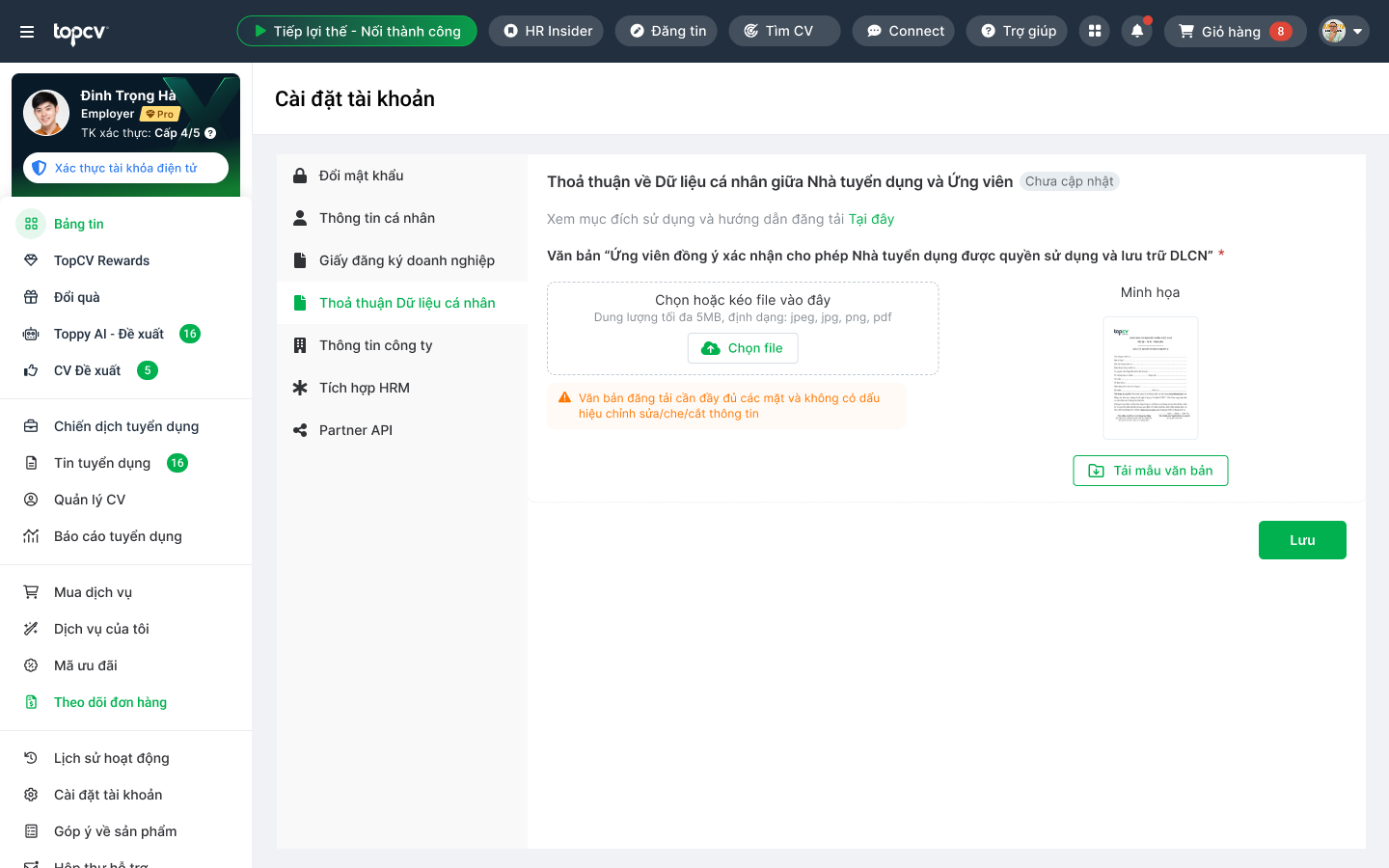Open the apps grid icon
This screenshot has height=868, width=1389.
point(1095,31)
